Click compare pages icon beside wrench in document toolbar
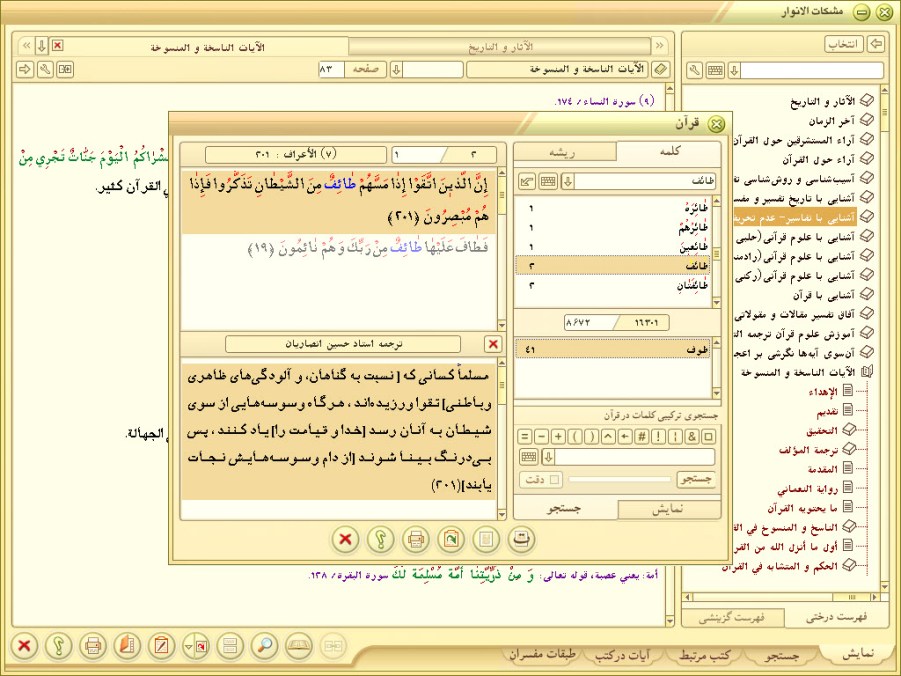 click(65, 70)
